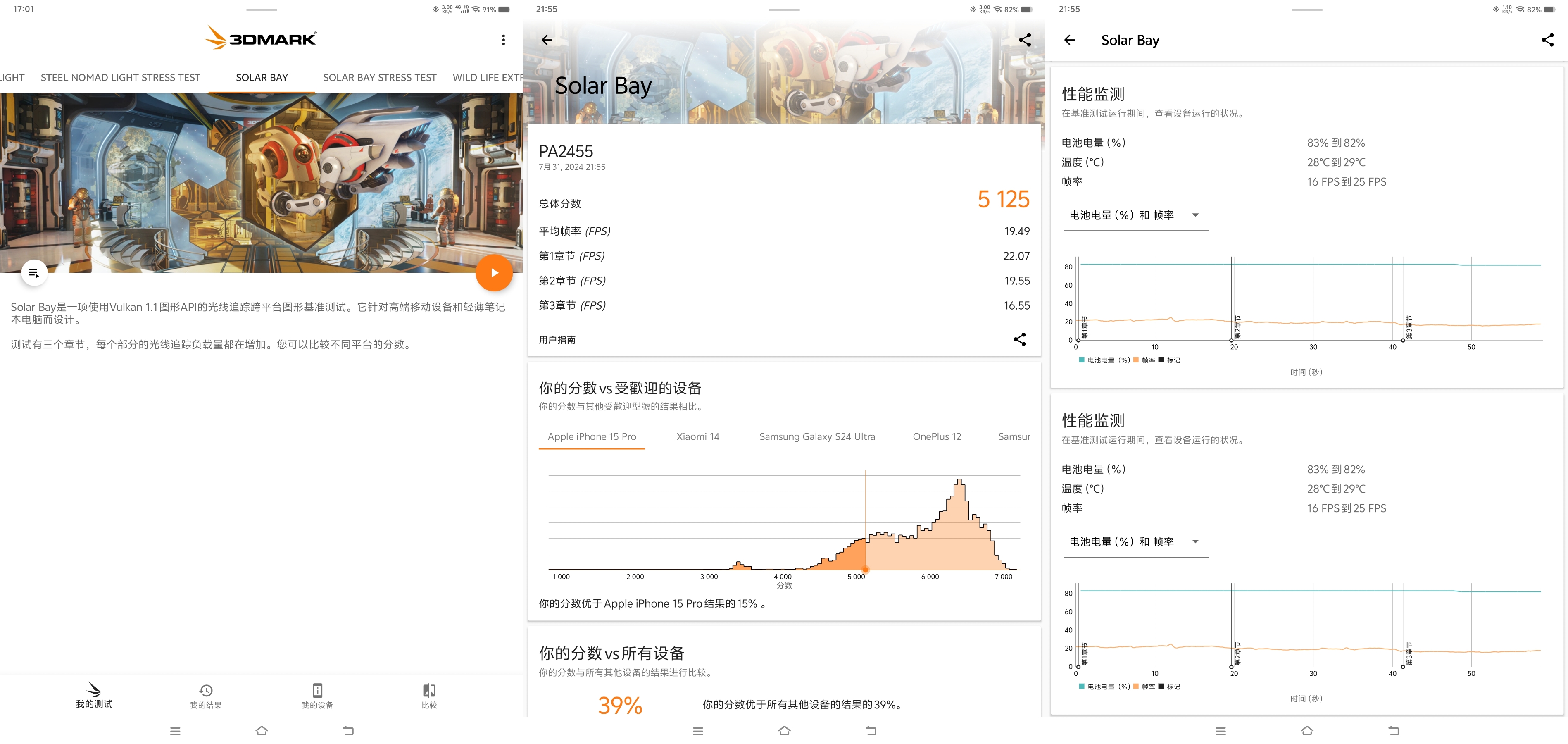Start the Solar Bay benchmark play button
This screenshot has height=744, width=1568.
click(494, 273)
